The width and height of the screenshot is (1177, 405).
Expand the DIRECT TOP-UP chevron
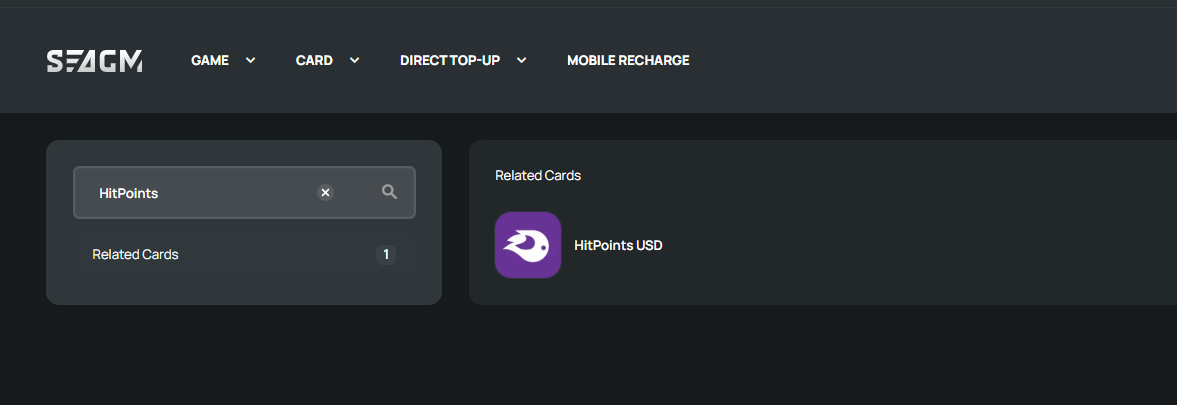[x=522, y=60]
